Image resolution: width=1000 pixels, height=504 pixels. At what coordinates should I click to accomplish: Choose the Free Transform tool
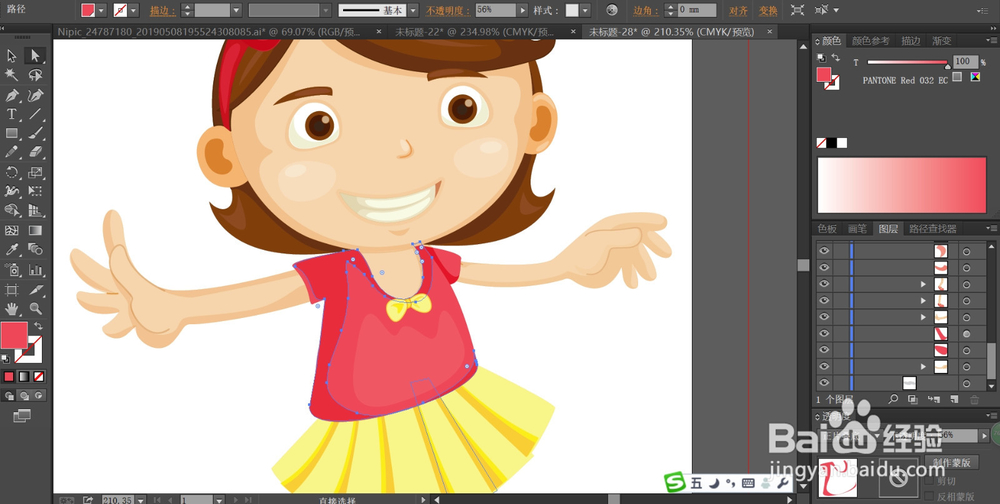click(x=35, y=191)
